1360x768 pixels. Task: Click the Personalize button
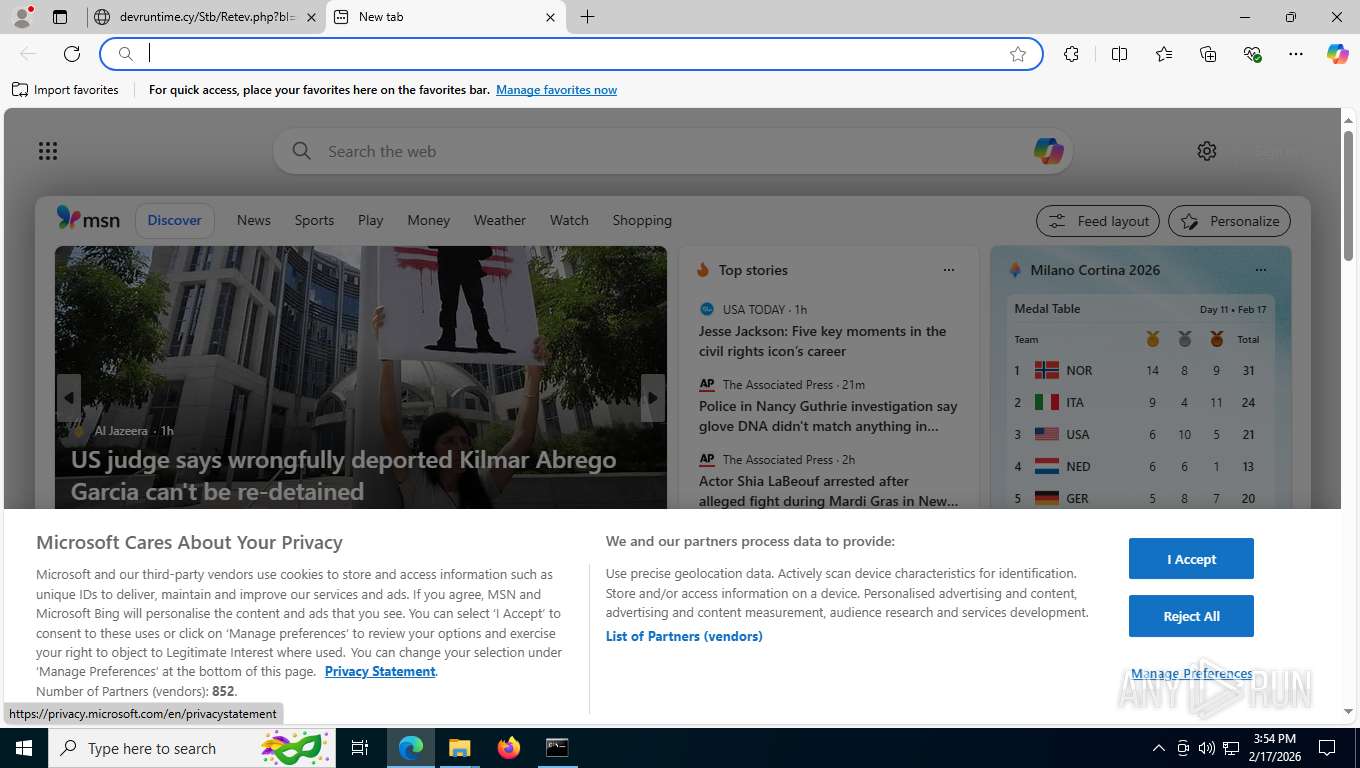1230,221
